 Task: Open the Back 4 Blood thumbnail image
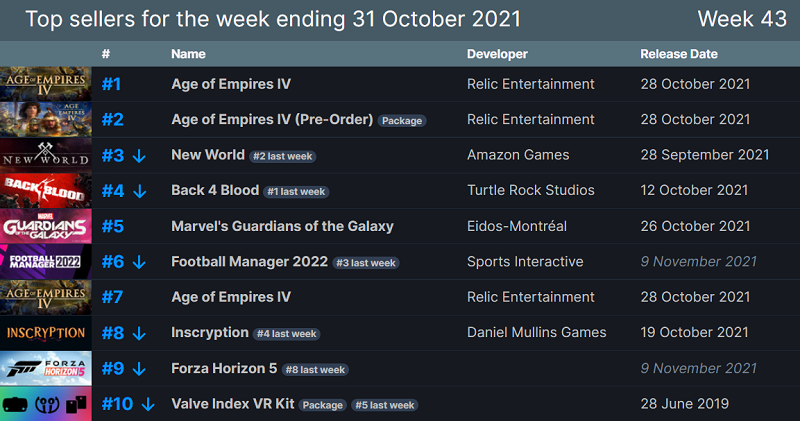pyautogui.click(x=46, y=190)
